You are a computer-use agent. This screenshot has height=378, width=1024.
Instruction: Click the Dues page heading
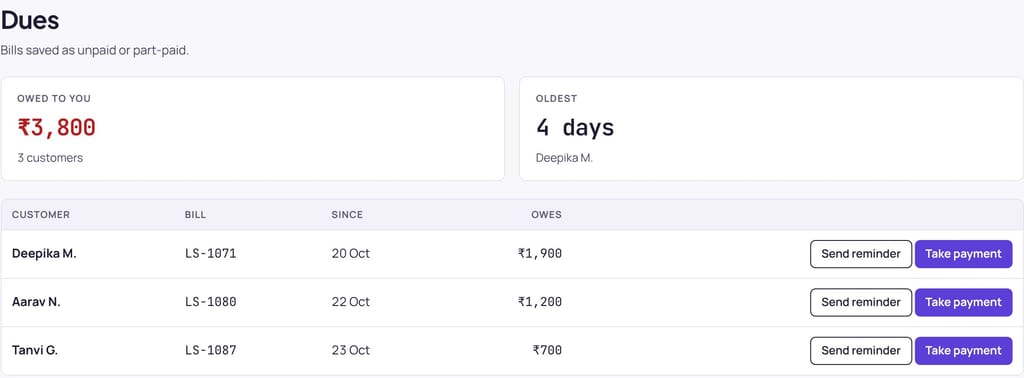tap(30, 21)
